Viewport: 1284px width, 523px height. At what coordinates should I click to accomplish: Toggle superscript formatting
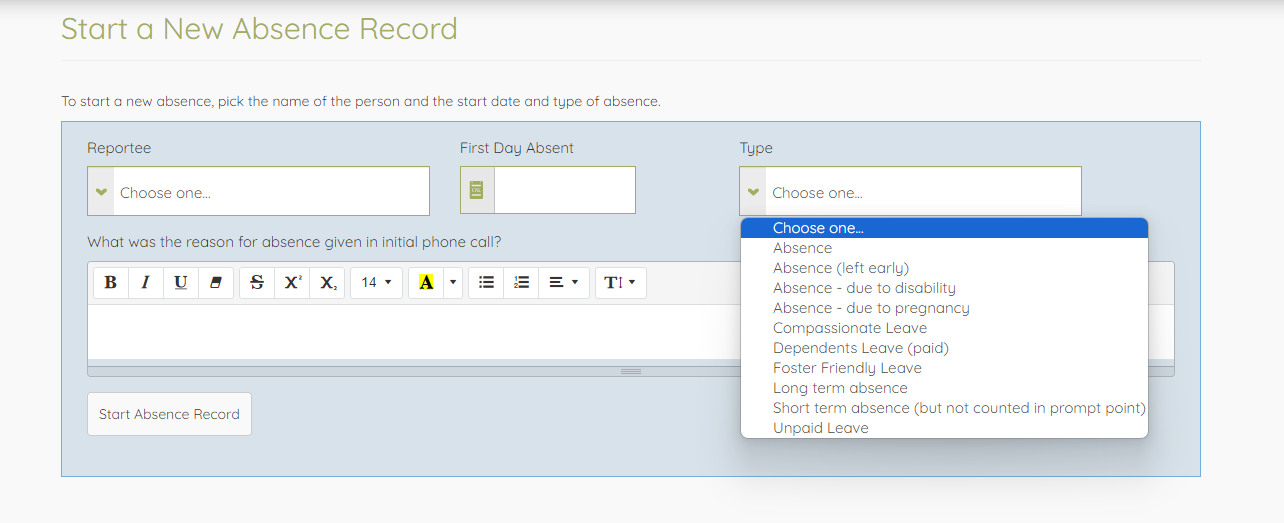[292, 283]
